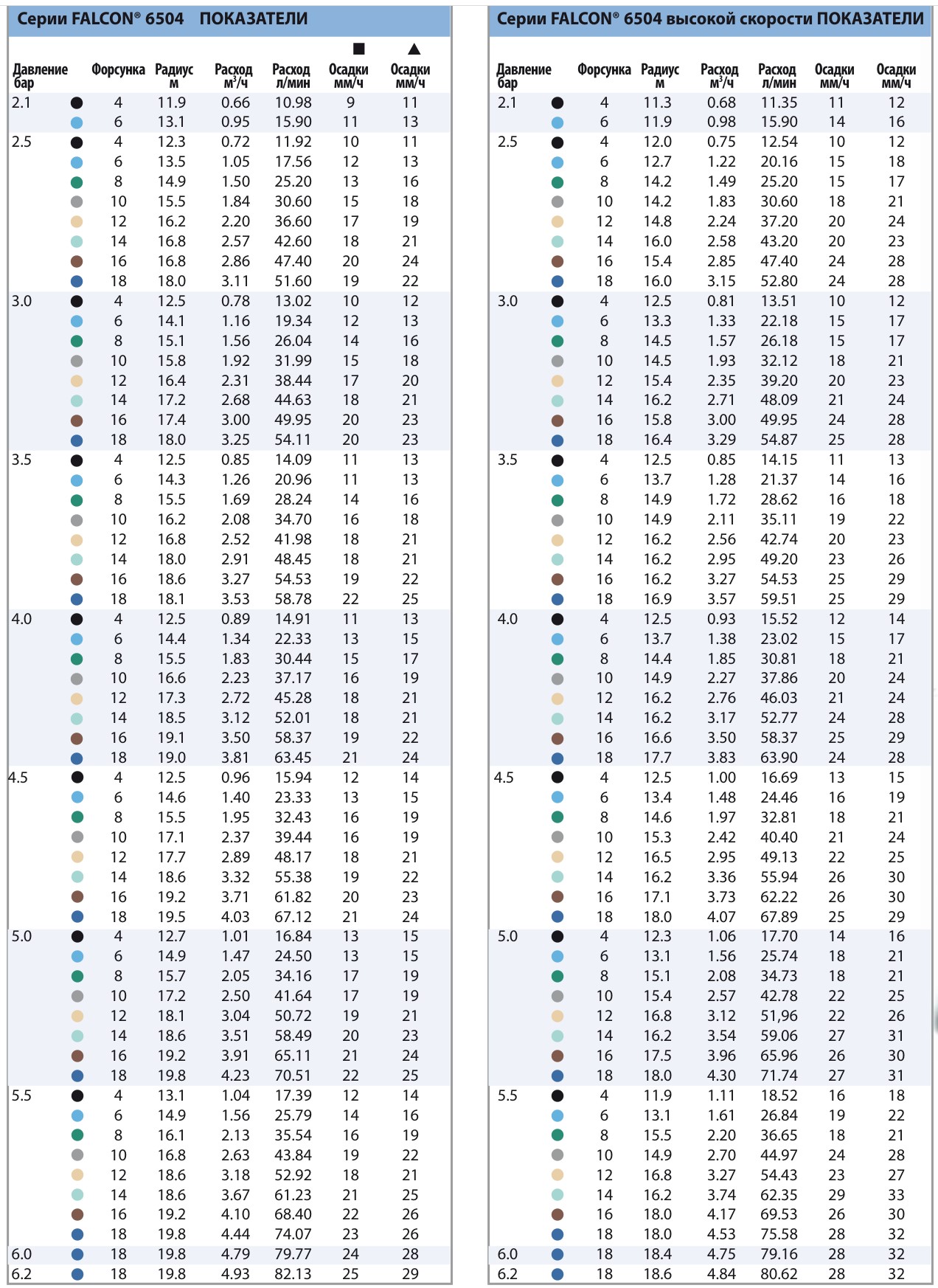Image resolution: width=938 pixels, height=1288 pixels.
Task: Click beige nozzle-12 dot at 3.5 bar, left table
Action: pos(77,540)
